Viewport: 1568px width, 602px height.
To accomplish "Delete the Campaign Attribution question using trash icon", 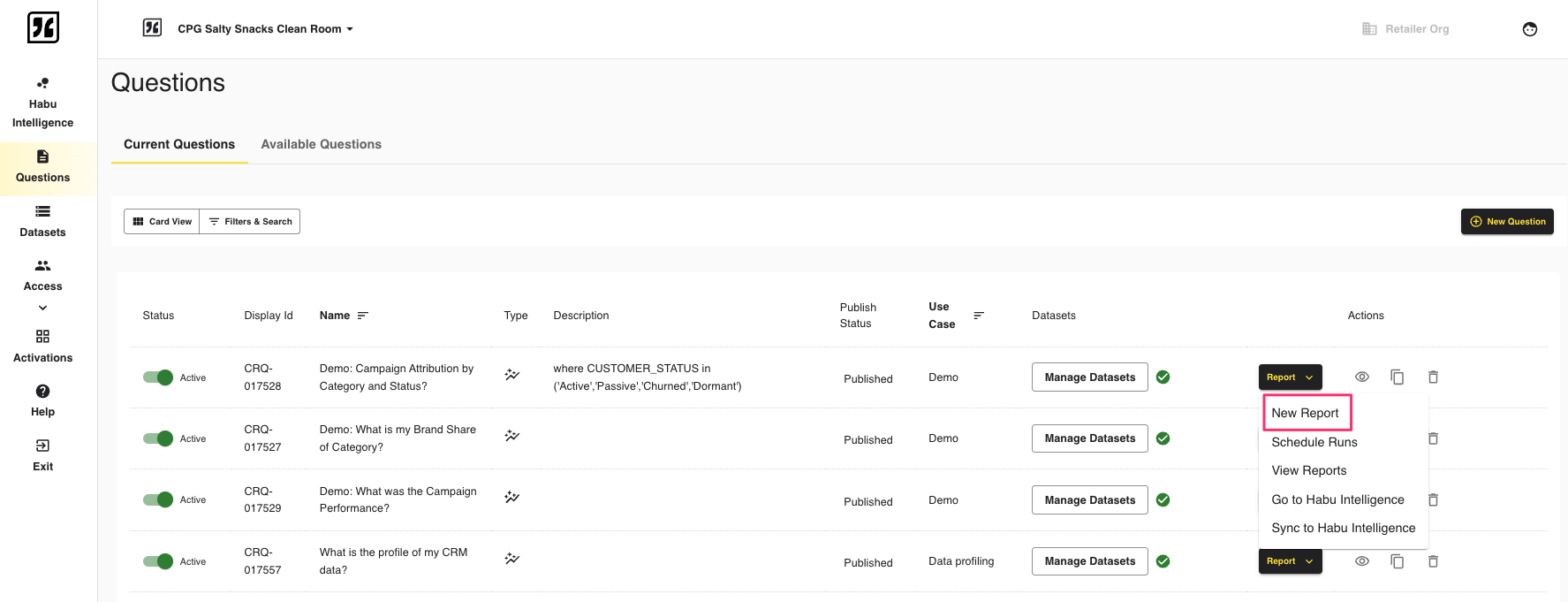I will (1433, 377).
